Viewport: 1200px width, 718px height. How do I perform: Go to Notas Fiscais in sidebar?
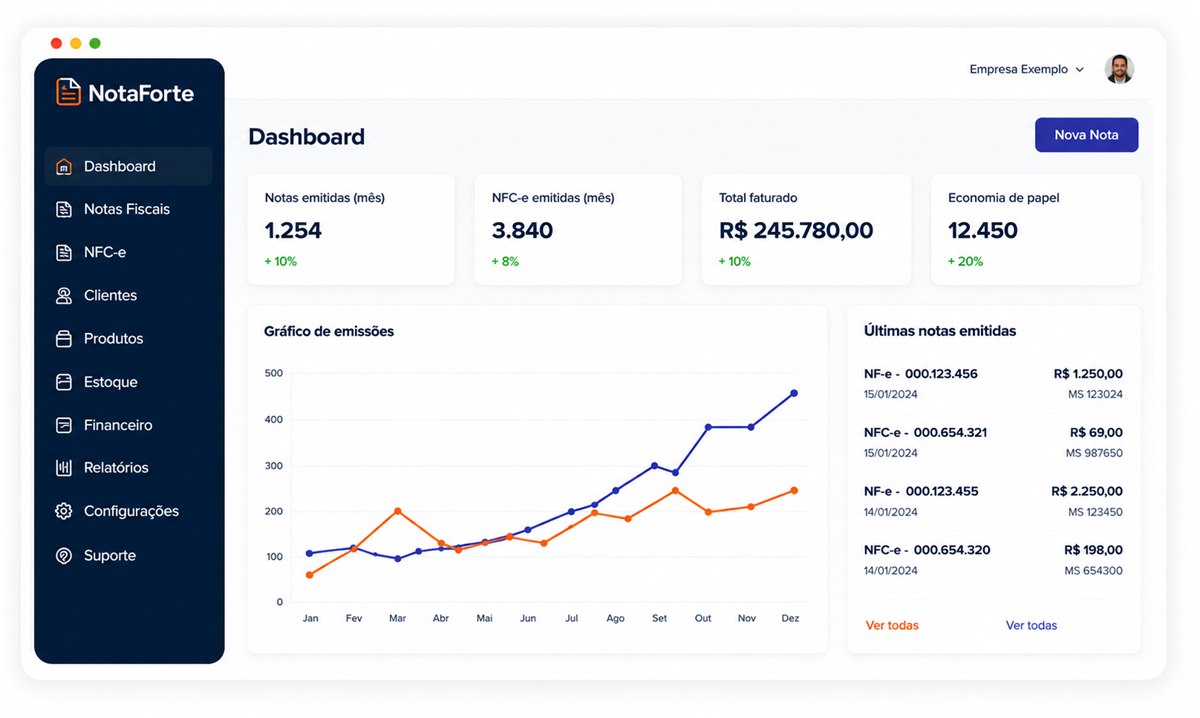(128, 209)
